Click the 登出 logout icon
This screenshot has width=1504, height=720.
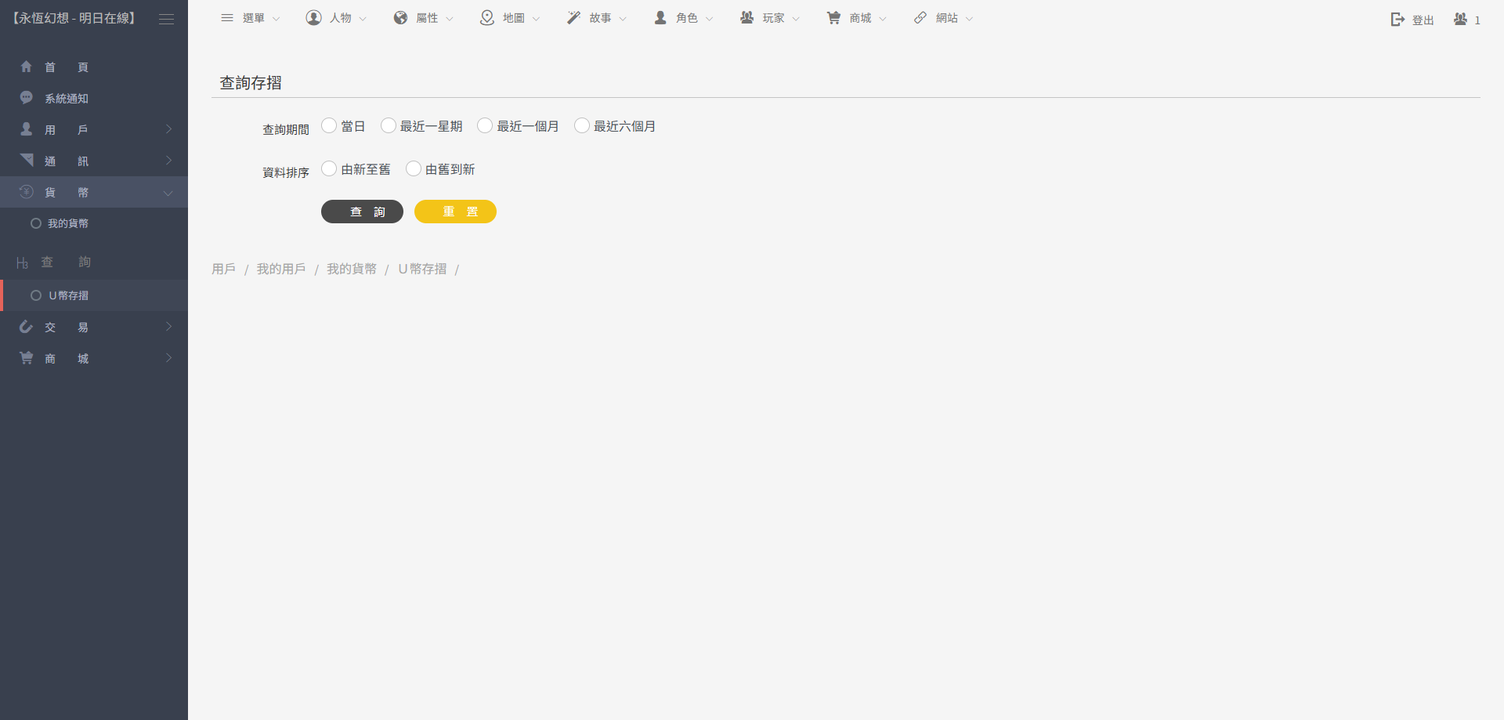pyautogui.click(x=1398, y=19)
